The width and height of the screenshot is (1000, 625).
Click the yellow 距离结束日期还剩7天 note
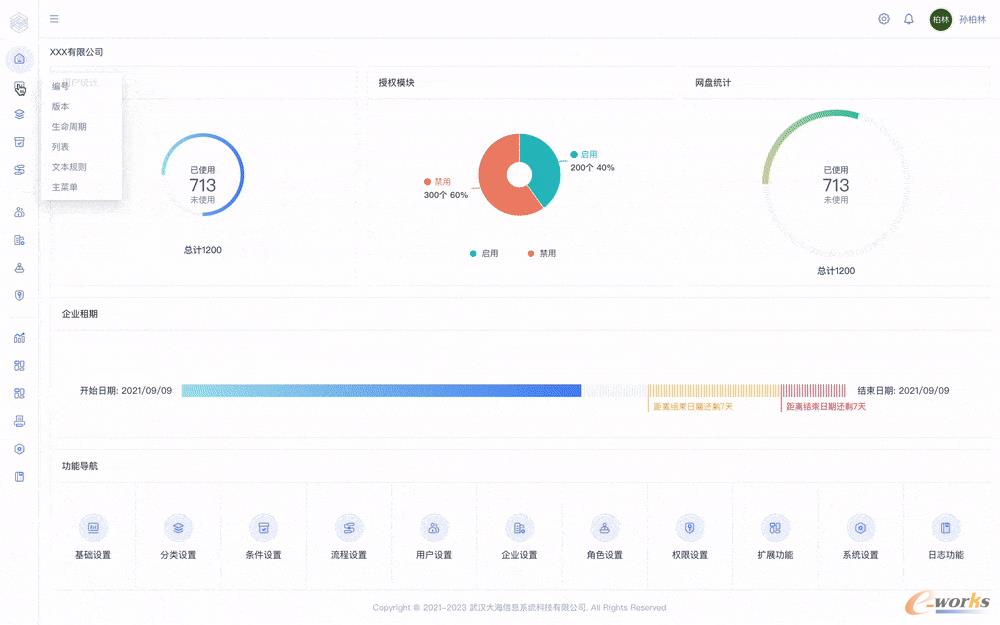[693, 406]
